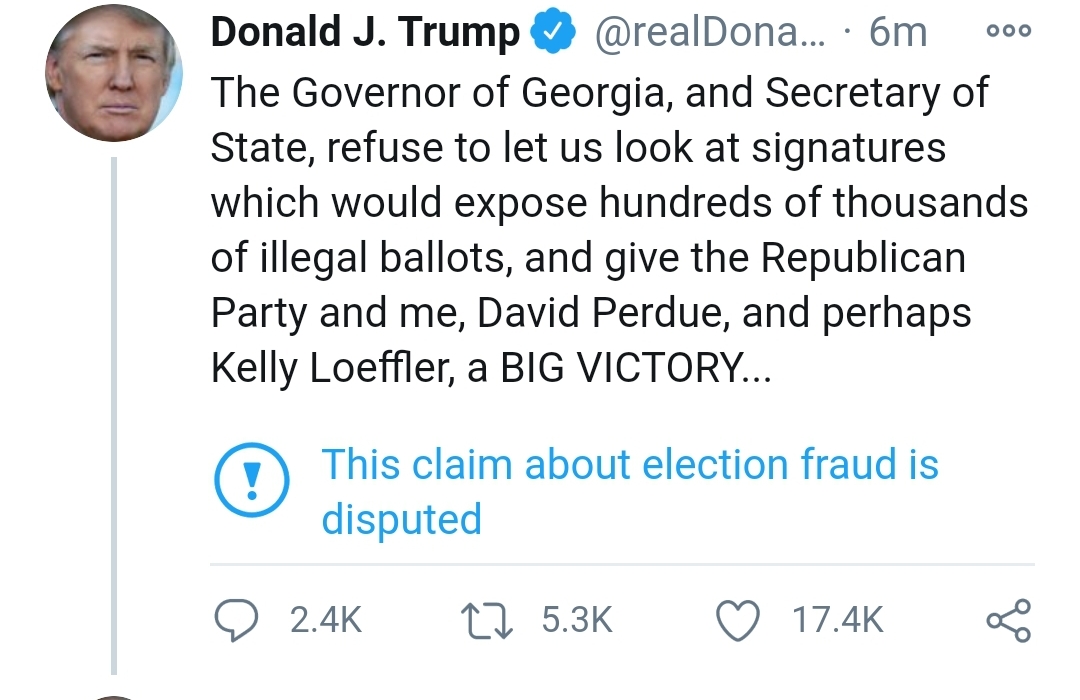The width and height of the screenshot is (1080, 700).
Task: Open the share icon for this tweet
Action: [1009, 620]
